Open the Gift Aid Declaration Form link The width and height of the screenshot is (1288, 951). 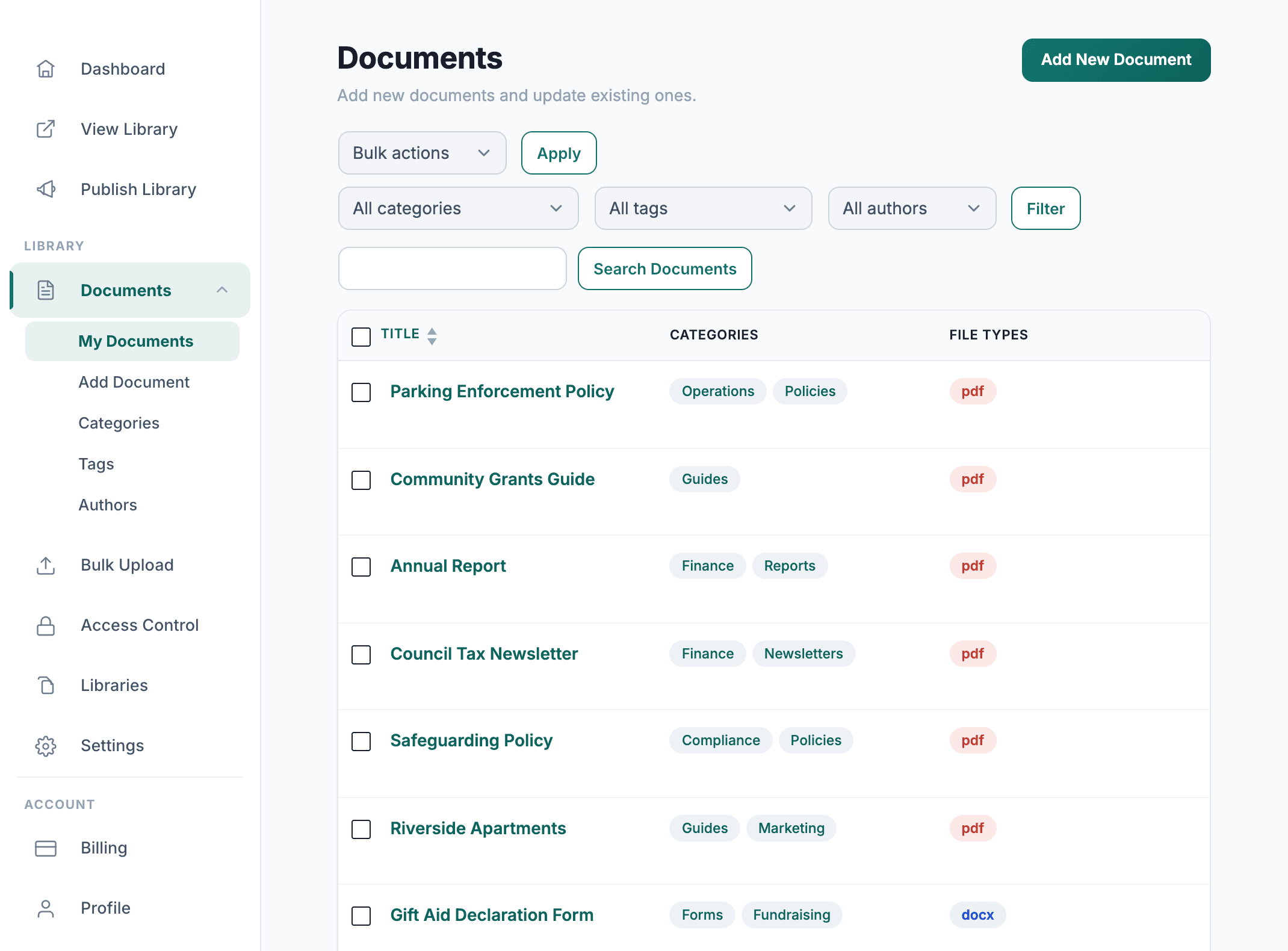[492, 915]
